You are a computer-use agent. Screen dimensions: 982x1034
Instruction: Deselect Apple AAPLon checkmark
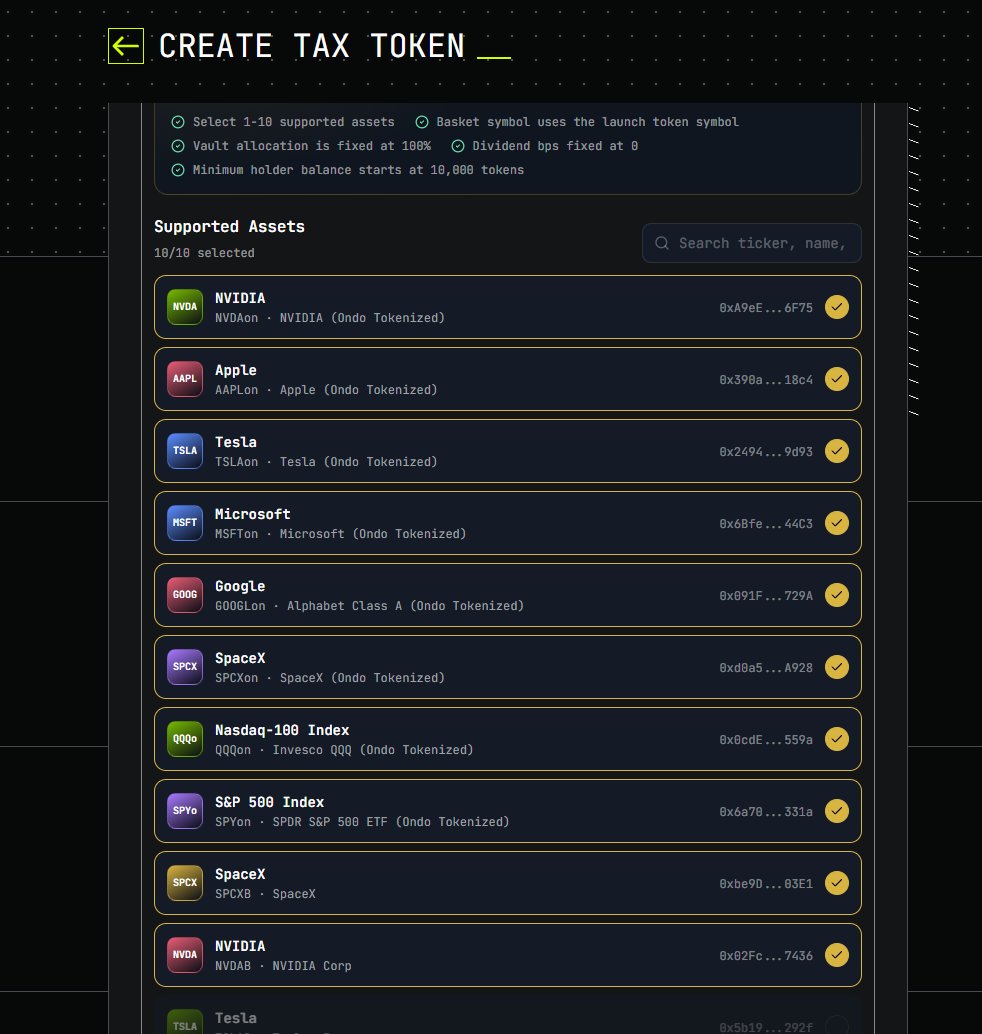coord(837,379)
